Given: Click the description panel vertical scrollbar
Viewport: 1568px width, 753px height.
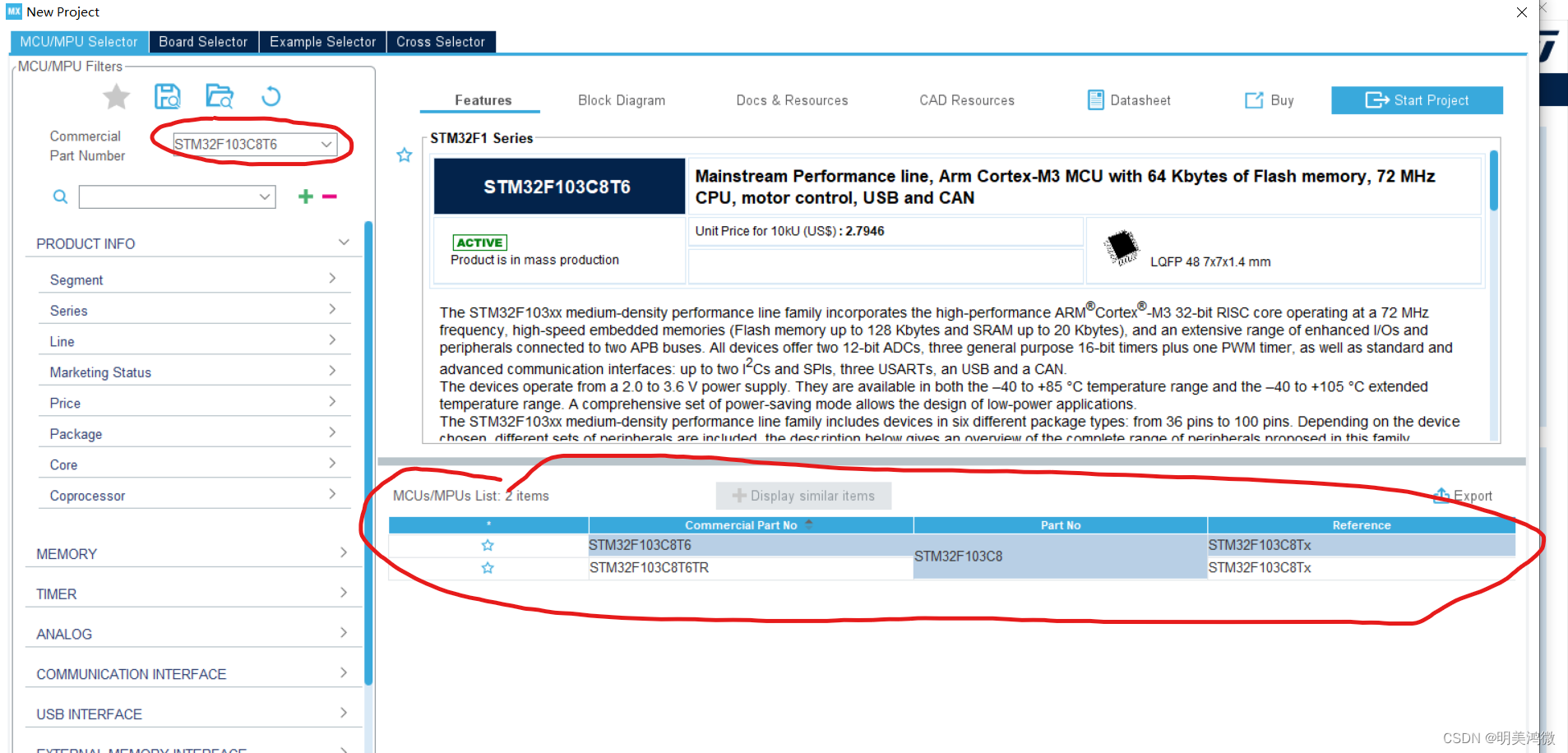Looking at the screenshot, I should click(1494, 181).
